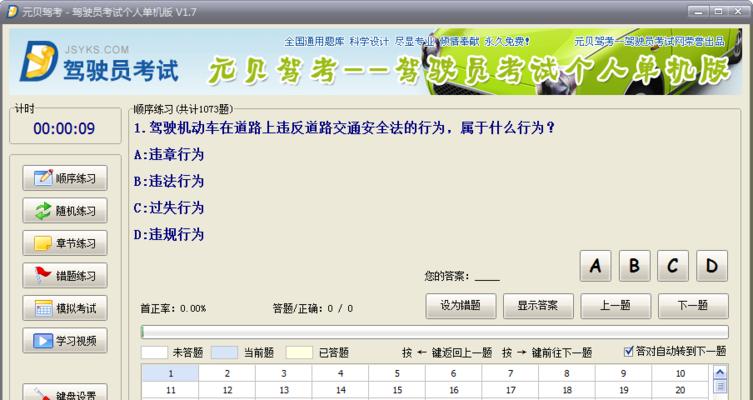
Task: Go to previous question 上一题
Action: pos(616,306)
